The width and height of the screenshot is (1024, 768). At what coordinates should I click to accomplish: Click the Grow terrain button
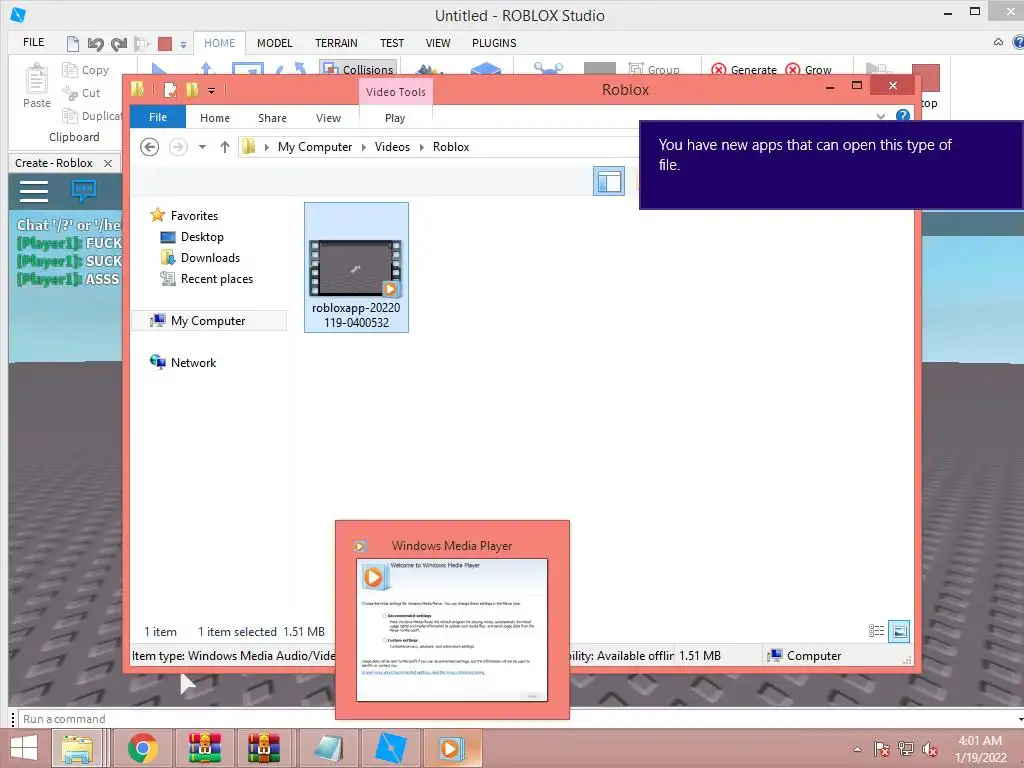(x=808, y=69)
